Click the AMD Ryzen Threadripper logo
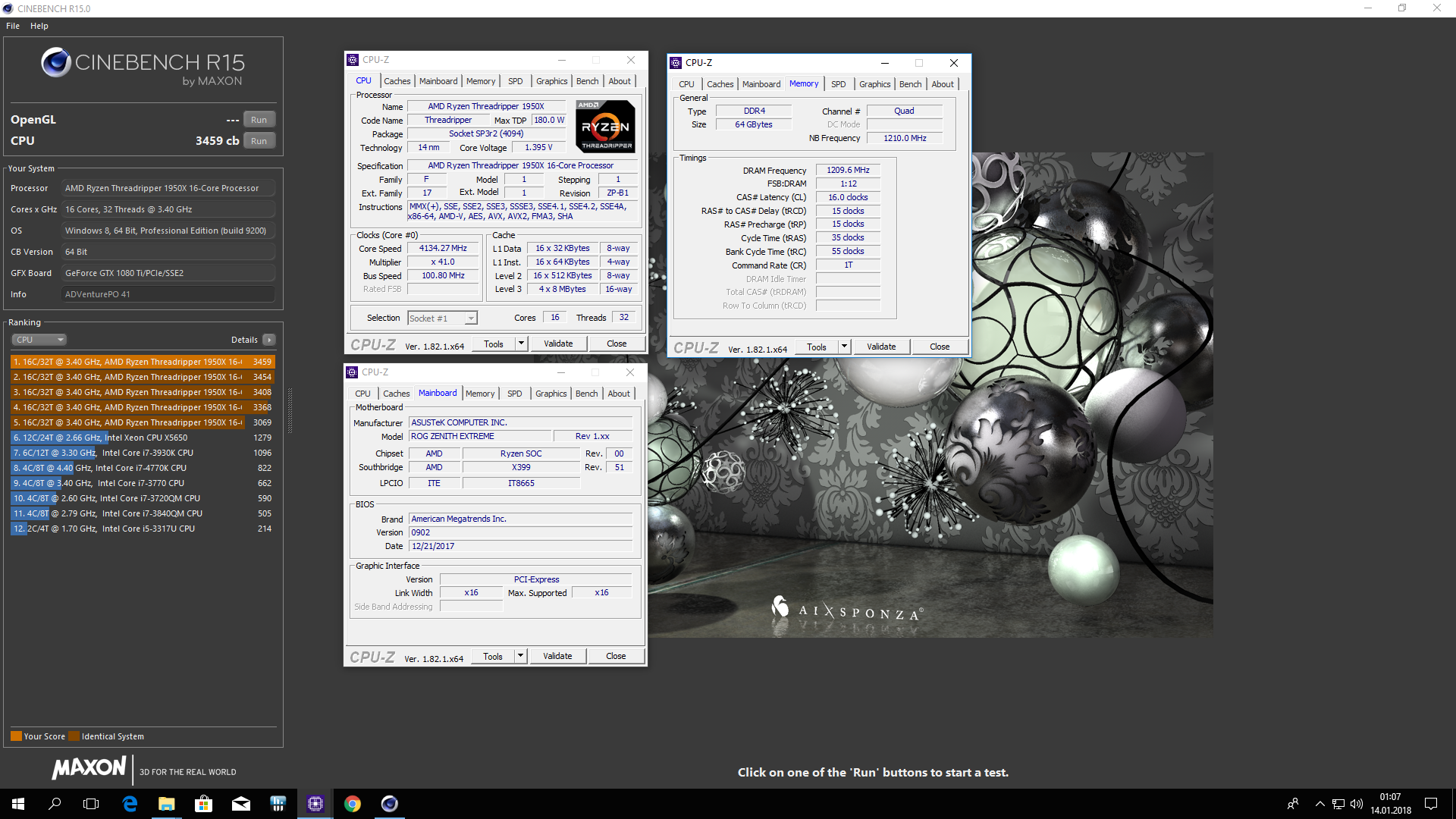 click(605, 126)
